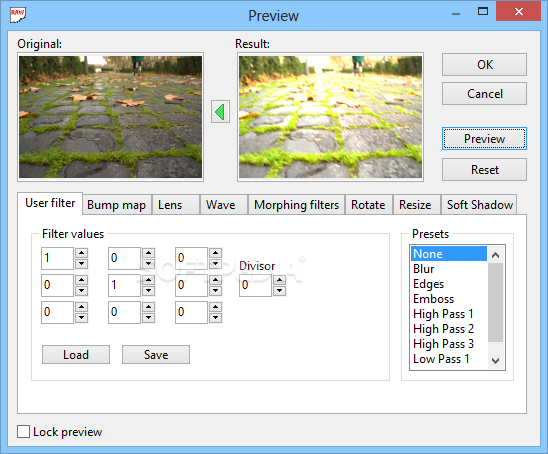Image resolution: width=548 pixels, height=454 pixels.
Task: Increase top-right filter value spinner
Action: coord(216,253)
